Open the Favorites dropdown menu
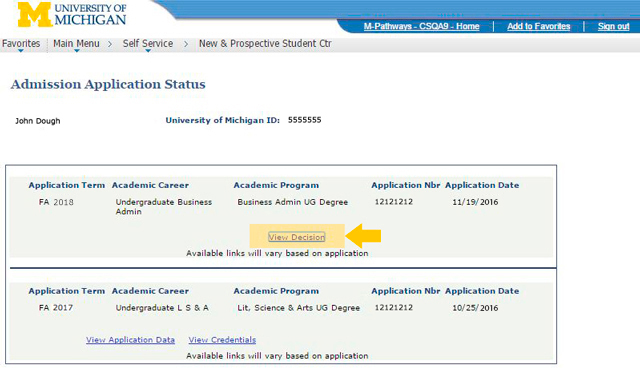This screenshot has width=640, height=368. pyautogui.click(x=21, y=44)
